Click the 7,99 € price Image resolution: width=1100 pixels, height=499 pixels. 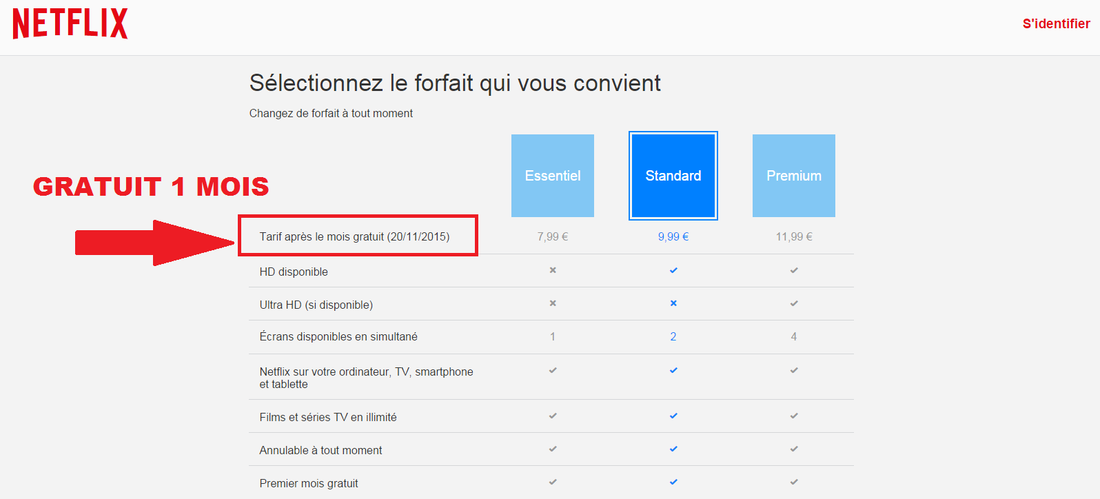pos(553,237)
